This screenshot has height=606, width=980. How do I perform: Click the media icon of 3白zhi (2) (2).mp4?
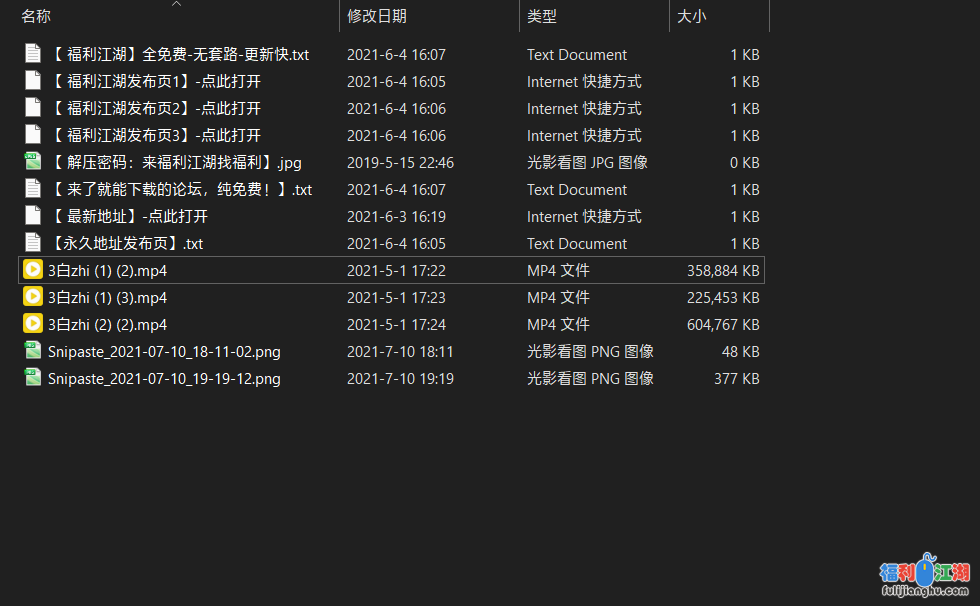point(32,324)
